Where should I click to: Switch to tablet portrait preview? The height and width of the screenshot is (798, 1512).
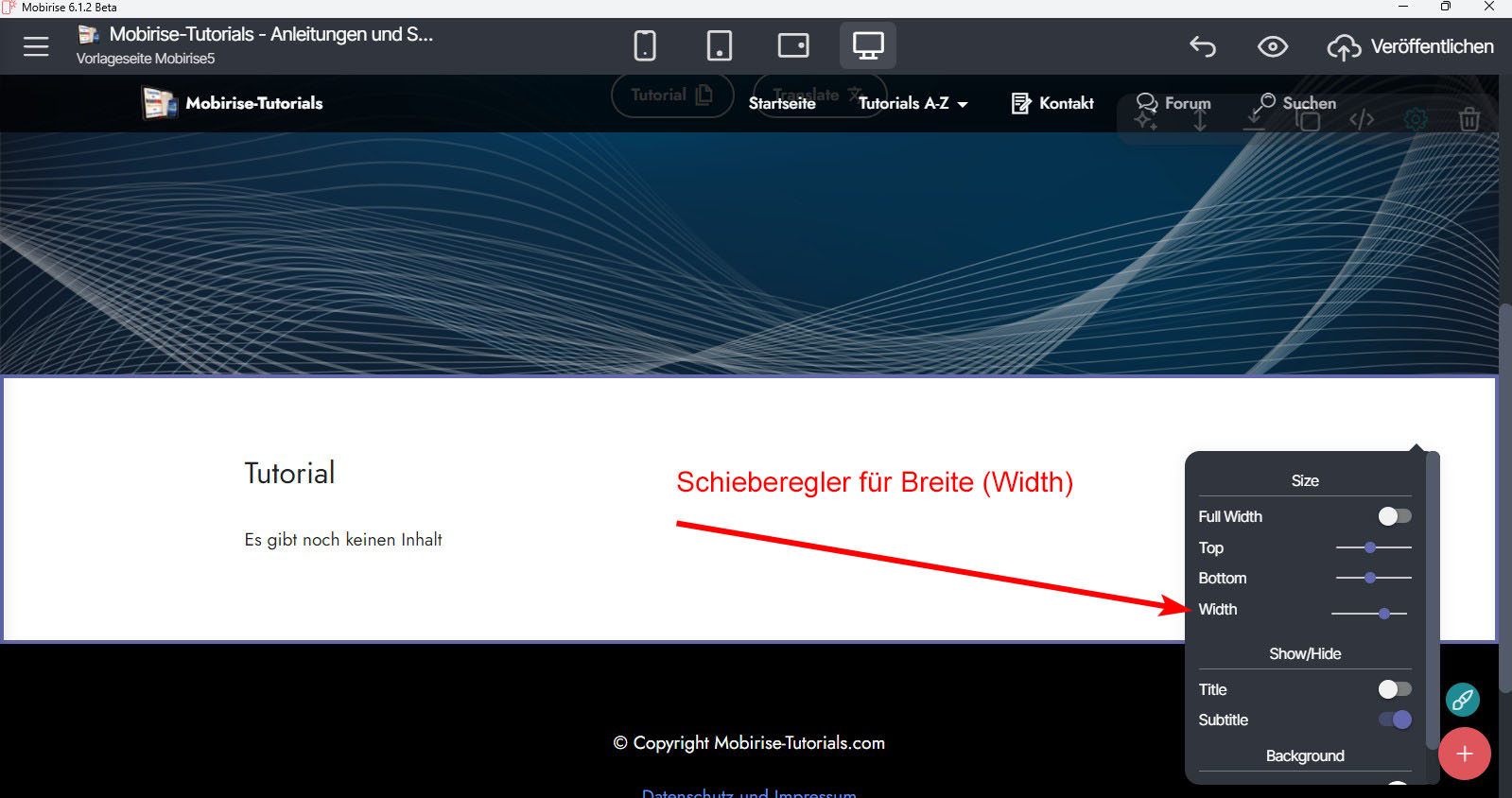tap(720, 45)
